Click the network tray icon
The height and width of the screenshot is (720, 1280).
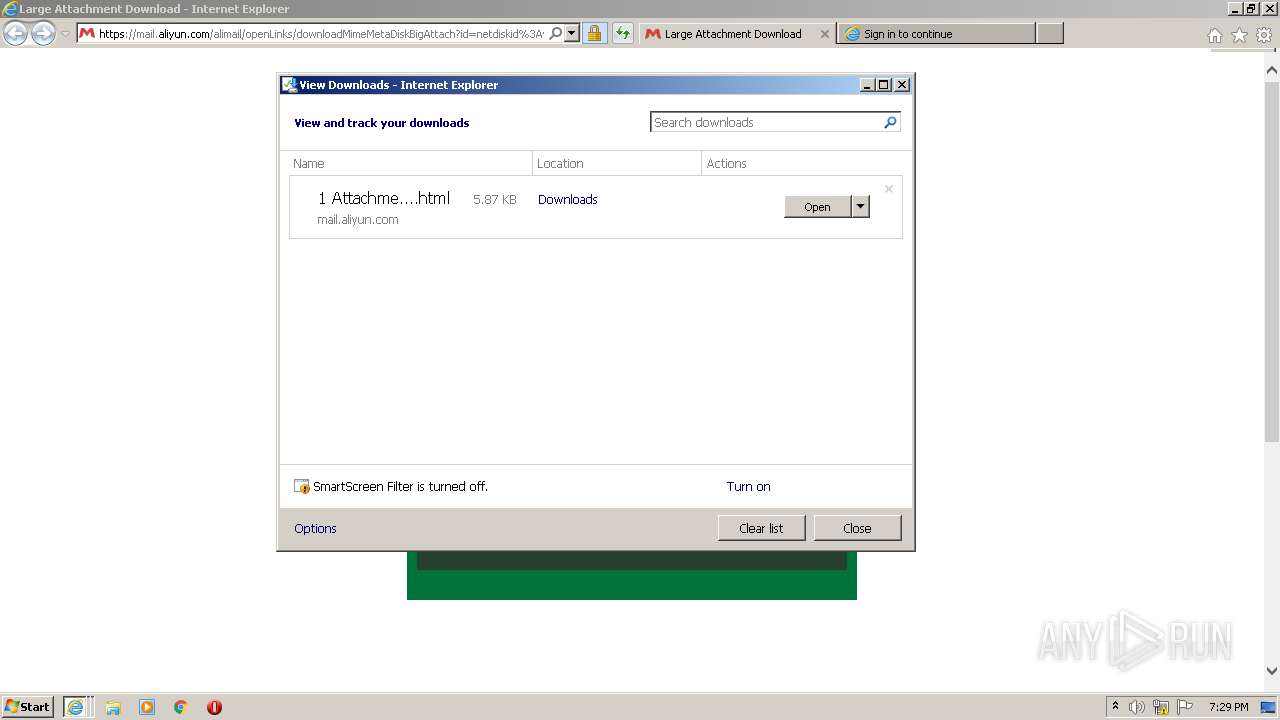1161,707
